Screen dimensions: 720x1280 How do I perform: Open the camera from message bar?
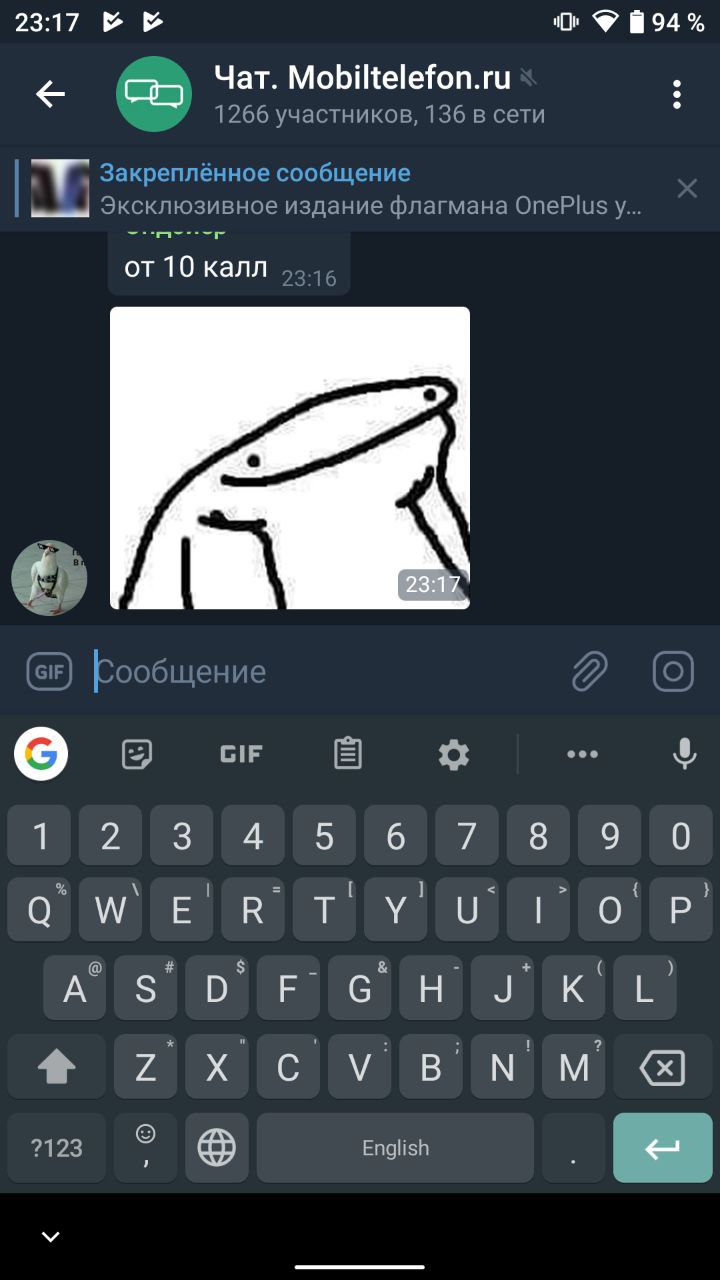tap(673, 671)
